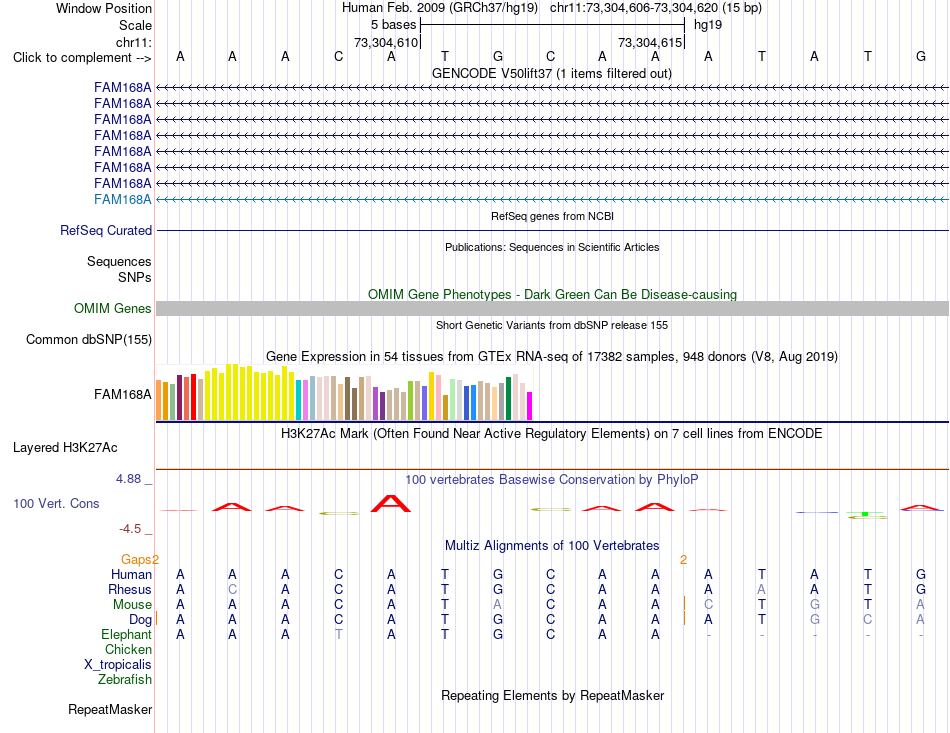Select the Human alignment row label
950x733 pixels.
coord(131,574)
